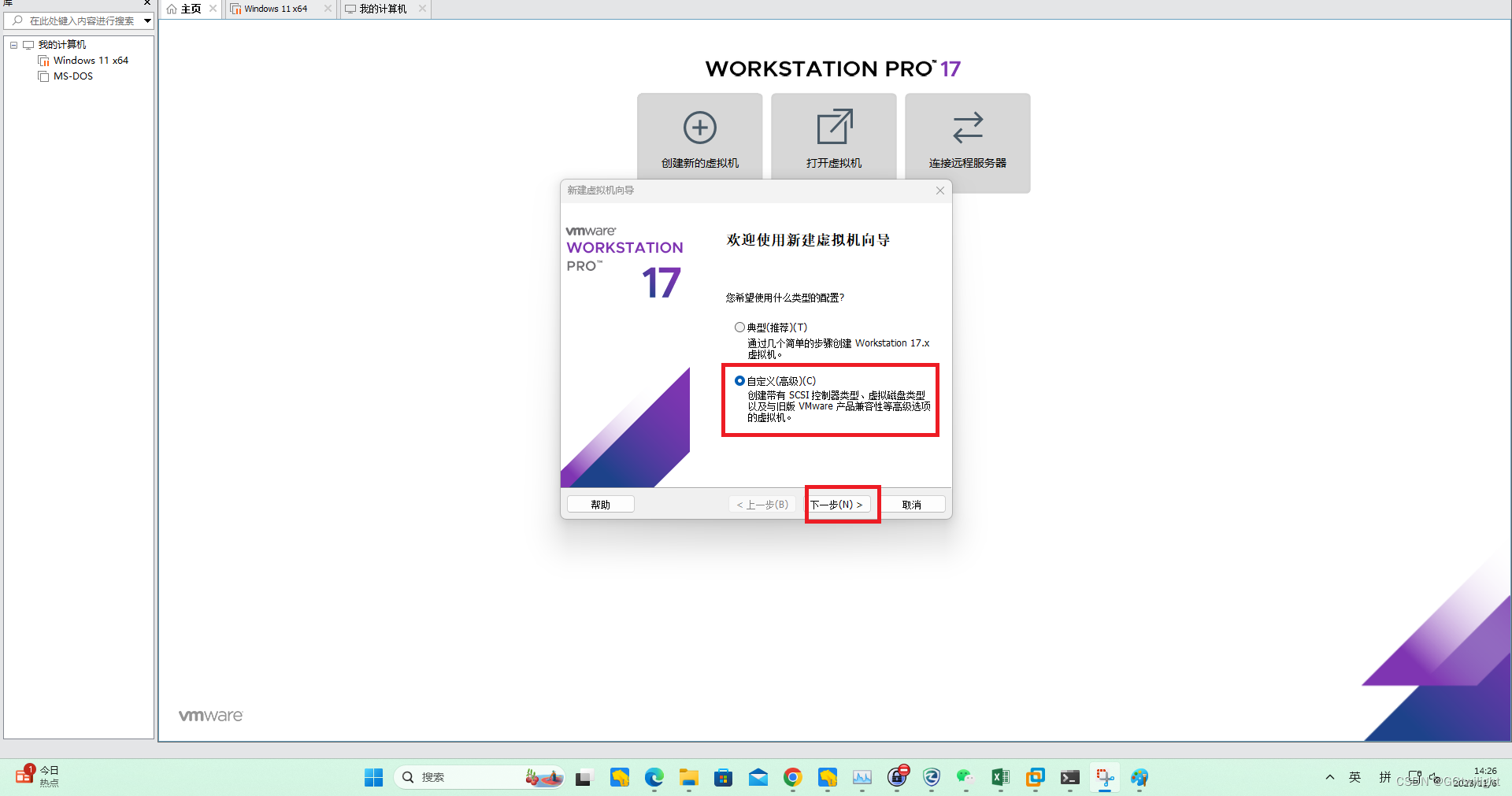Open File Explorer from taskbar
Image resolution: width=1512 pixels, height=796 pixels.
pyautogui.click(x=689, y=778)
